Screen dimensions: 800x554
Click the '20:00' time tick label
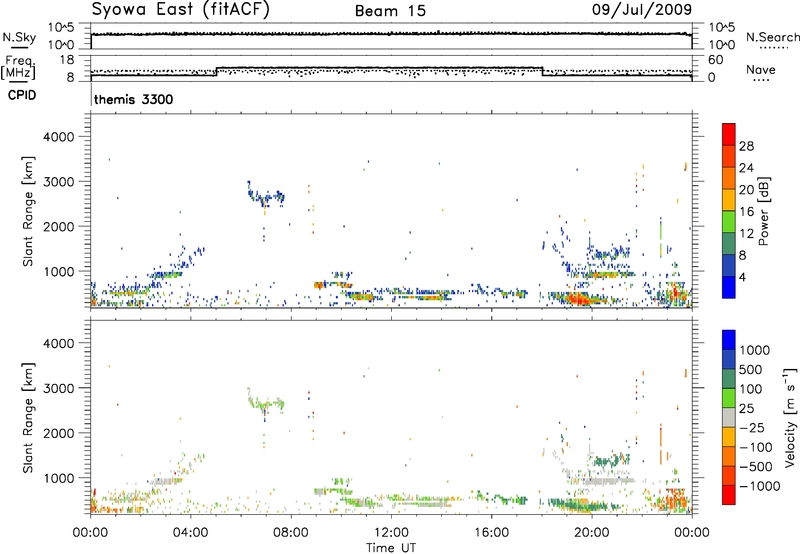coord(591,533)
